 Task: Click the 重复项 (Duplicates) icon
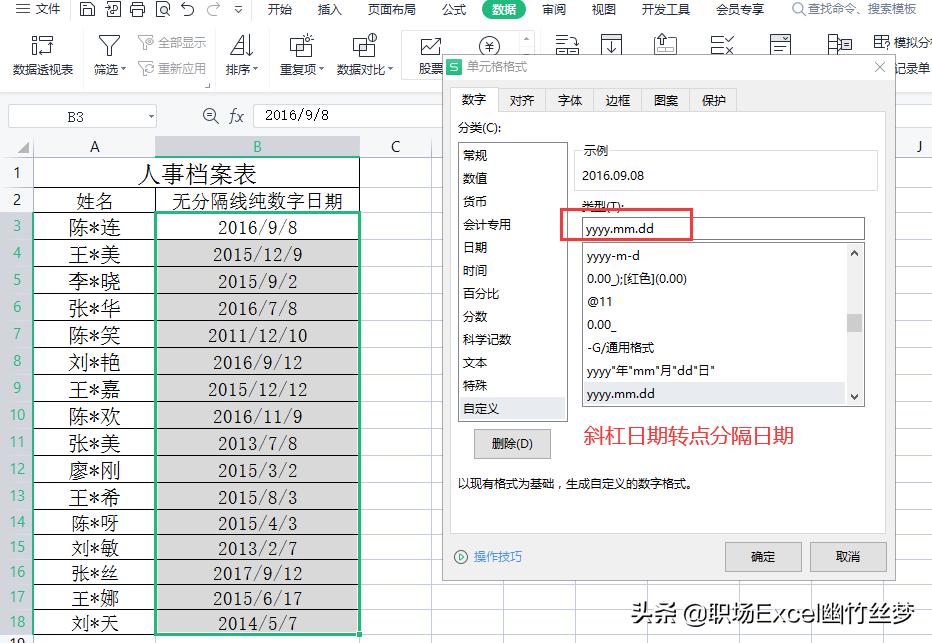300,48
